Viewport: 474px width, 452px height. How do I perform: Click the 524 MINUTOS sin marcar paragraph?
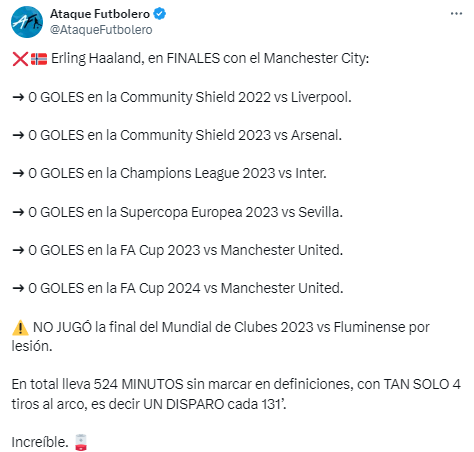point(236,394)
